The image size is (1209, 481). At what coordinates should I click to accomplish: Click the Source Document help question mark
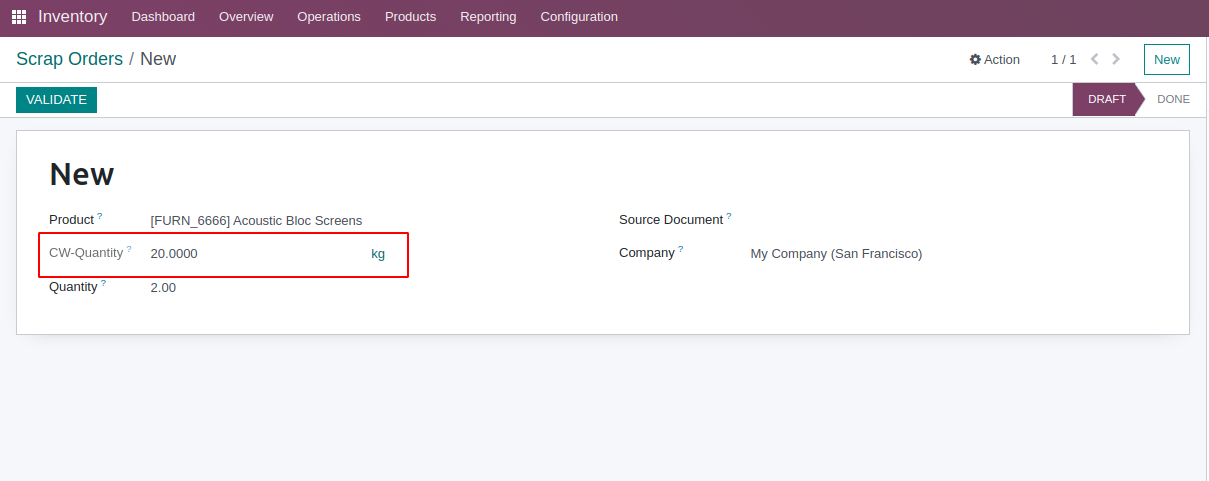[x=729, y=216]
